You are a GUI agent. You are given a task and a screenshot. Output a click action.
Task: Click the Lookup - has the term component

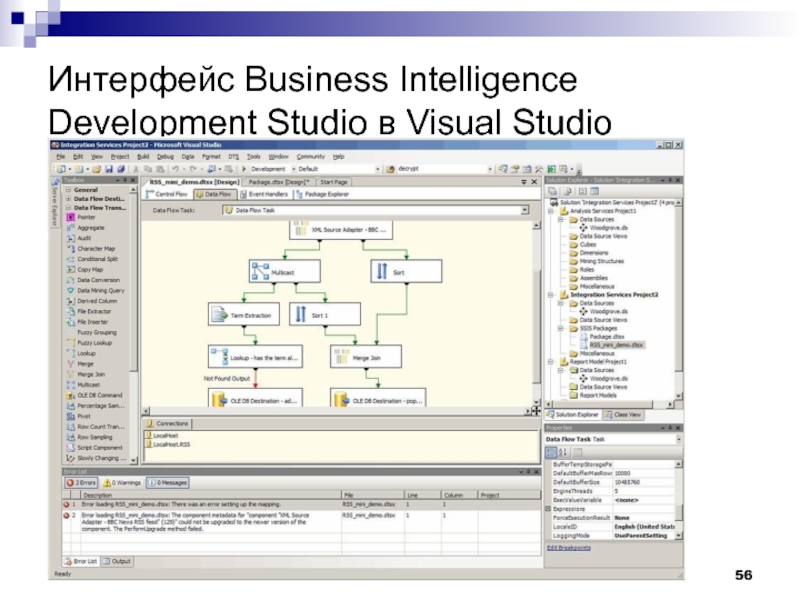(x=255, y=357)
